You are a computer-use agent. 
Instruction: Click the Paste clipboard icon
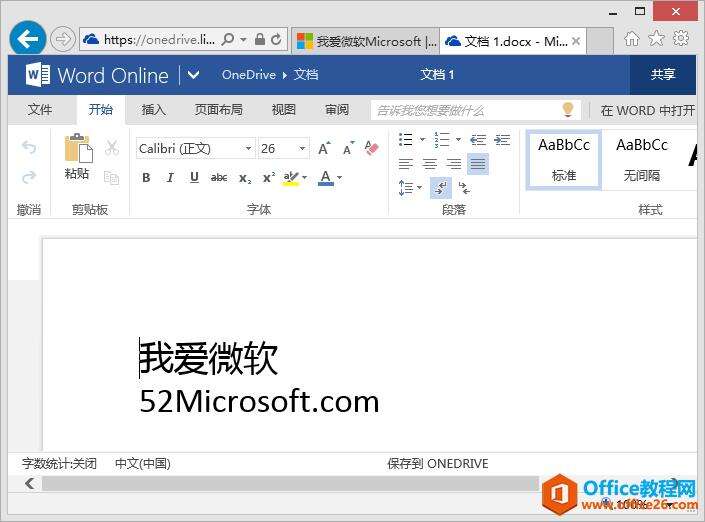(77, 150)
